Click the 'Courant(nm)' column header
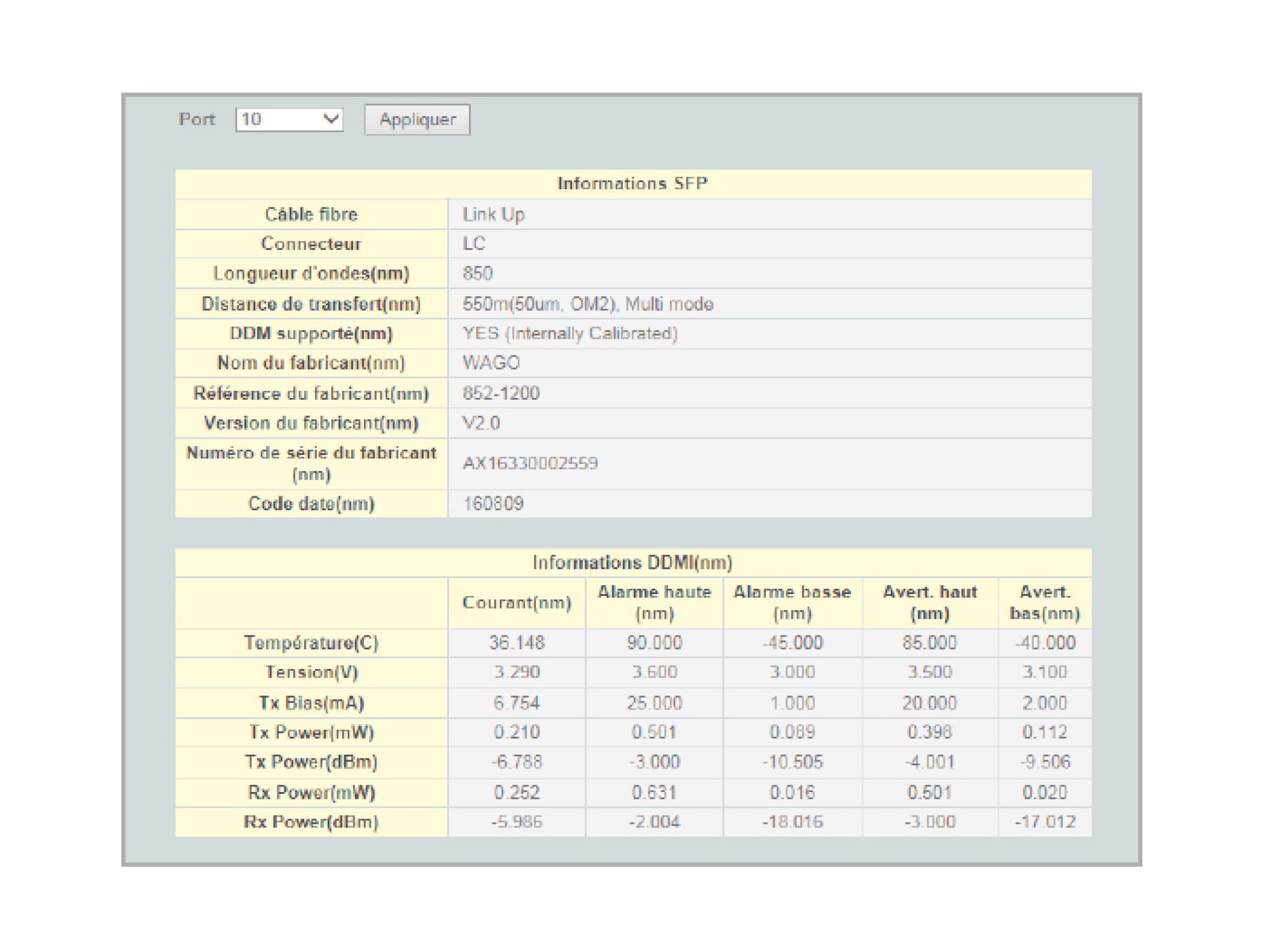This screenshot has width=1270, height=952. (x=517, y=603)
